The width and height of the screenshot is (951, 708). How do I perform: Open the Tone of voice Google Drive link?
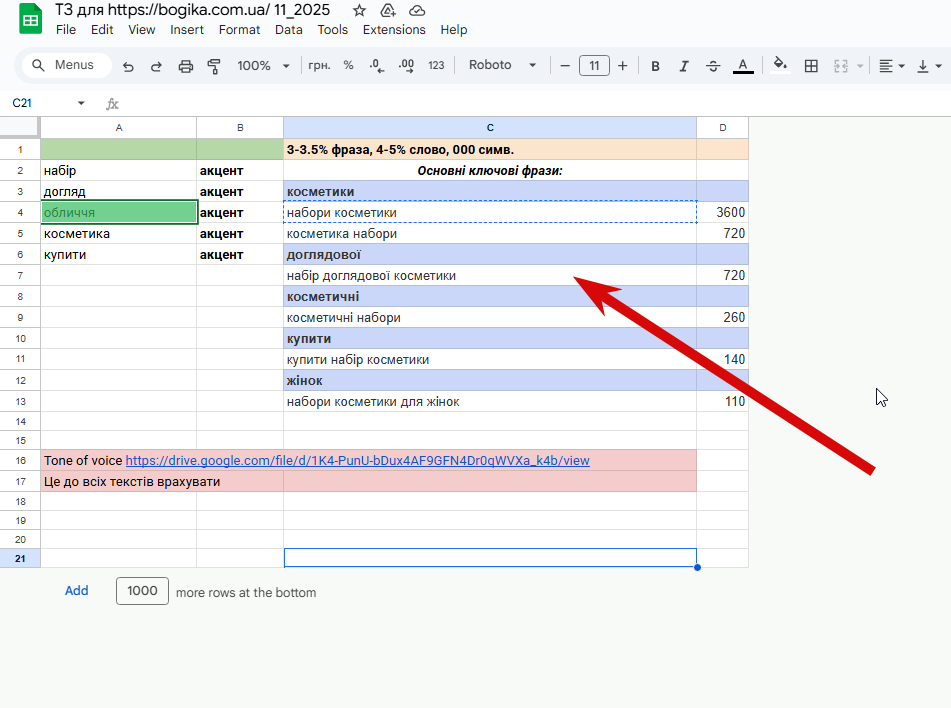[x=357, y=461]
